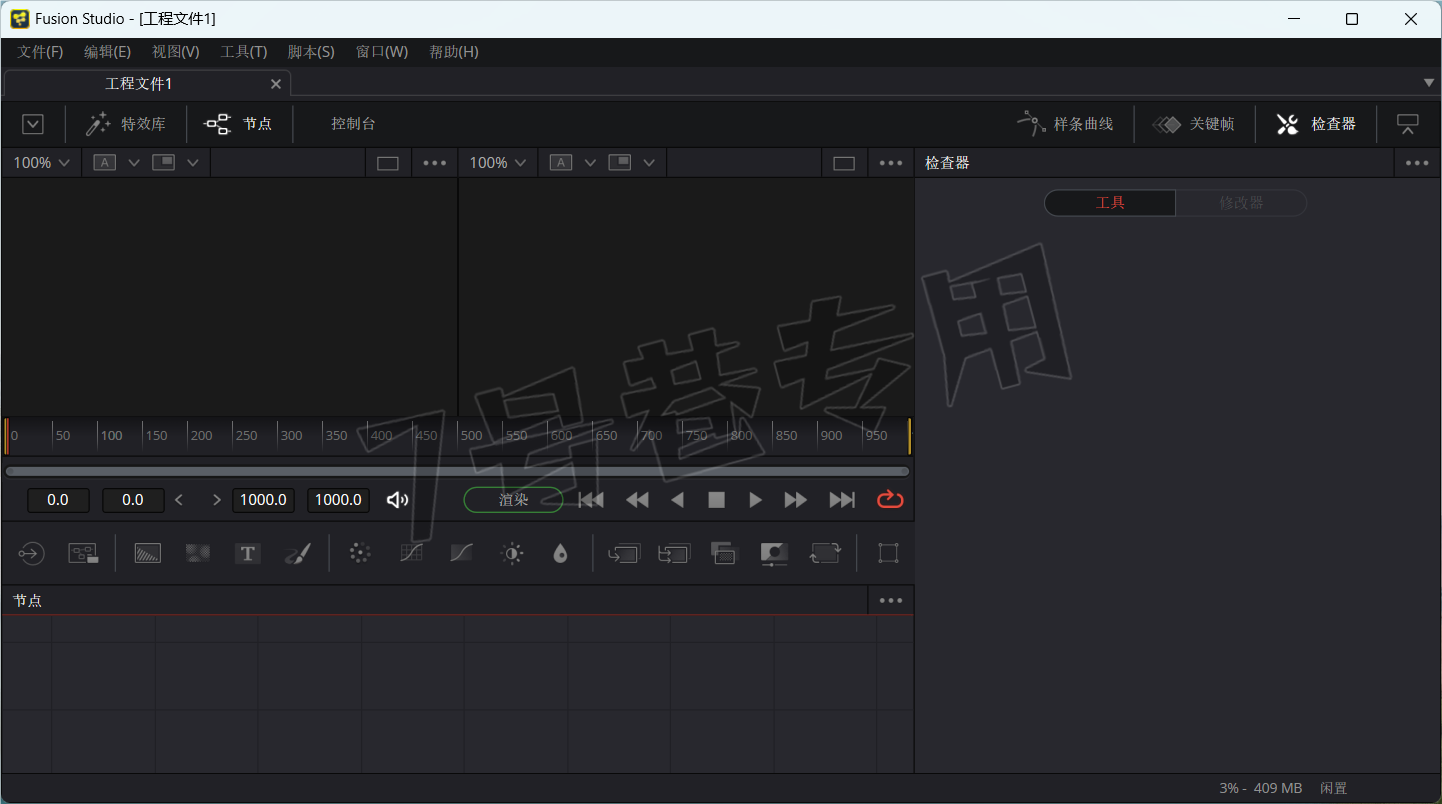
Task: Open the 检查器 panel three-dot options menu
Action: [x=1417, y=163]
